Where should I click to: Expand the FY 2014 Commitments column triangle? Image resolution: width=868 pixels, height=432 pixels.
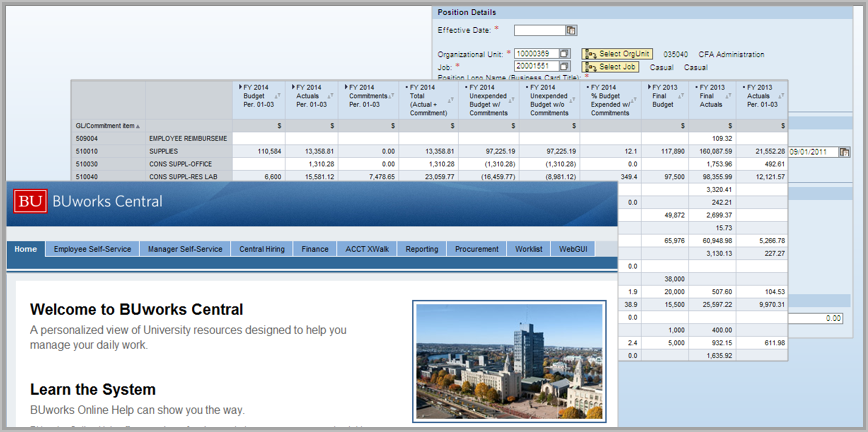(347, 88)
